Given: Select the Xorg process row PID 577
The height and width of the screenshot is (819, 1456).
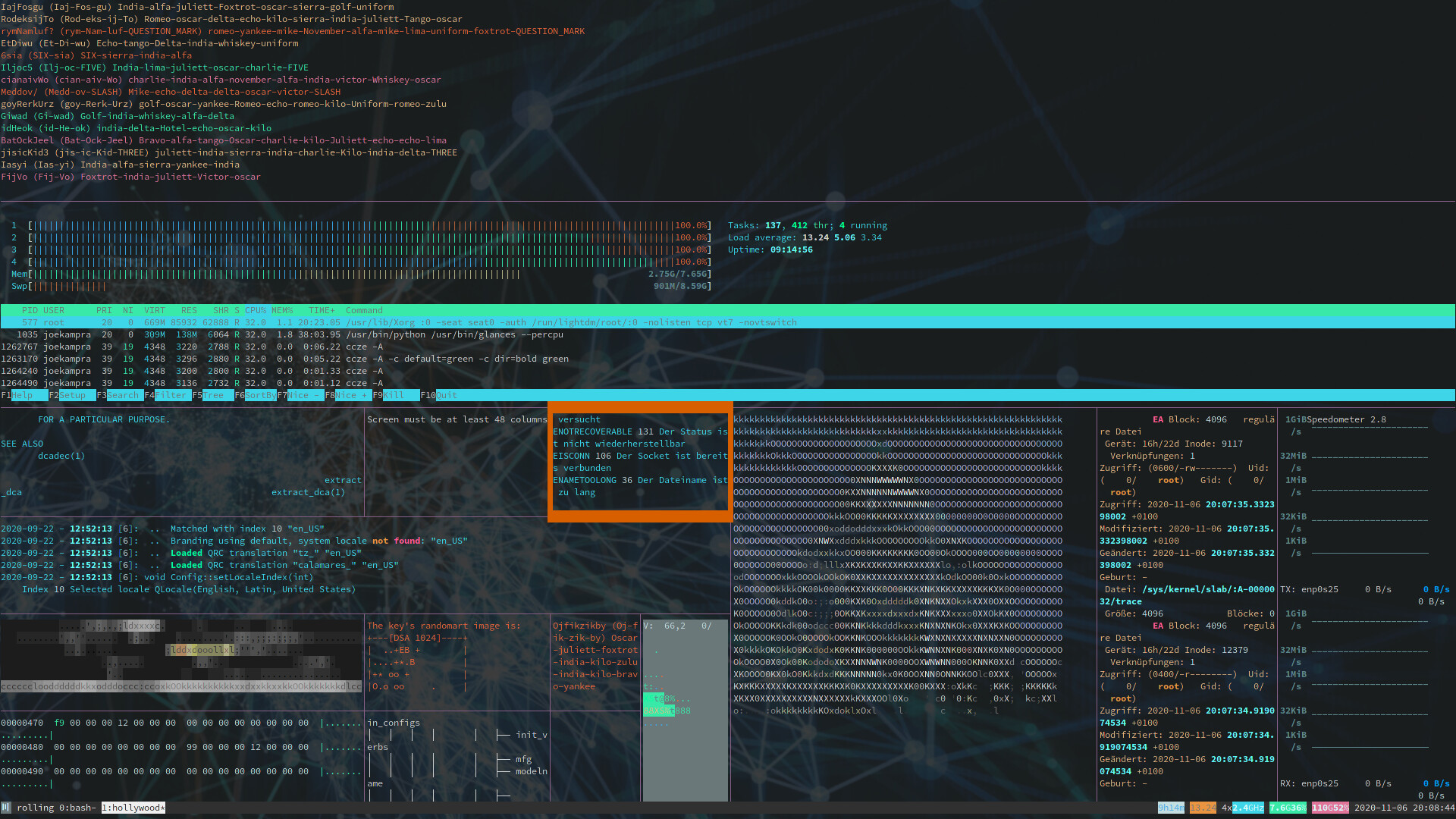Looking at the screenshot, I should click(x=728, y=322).
